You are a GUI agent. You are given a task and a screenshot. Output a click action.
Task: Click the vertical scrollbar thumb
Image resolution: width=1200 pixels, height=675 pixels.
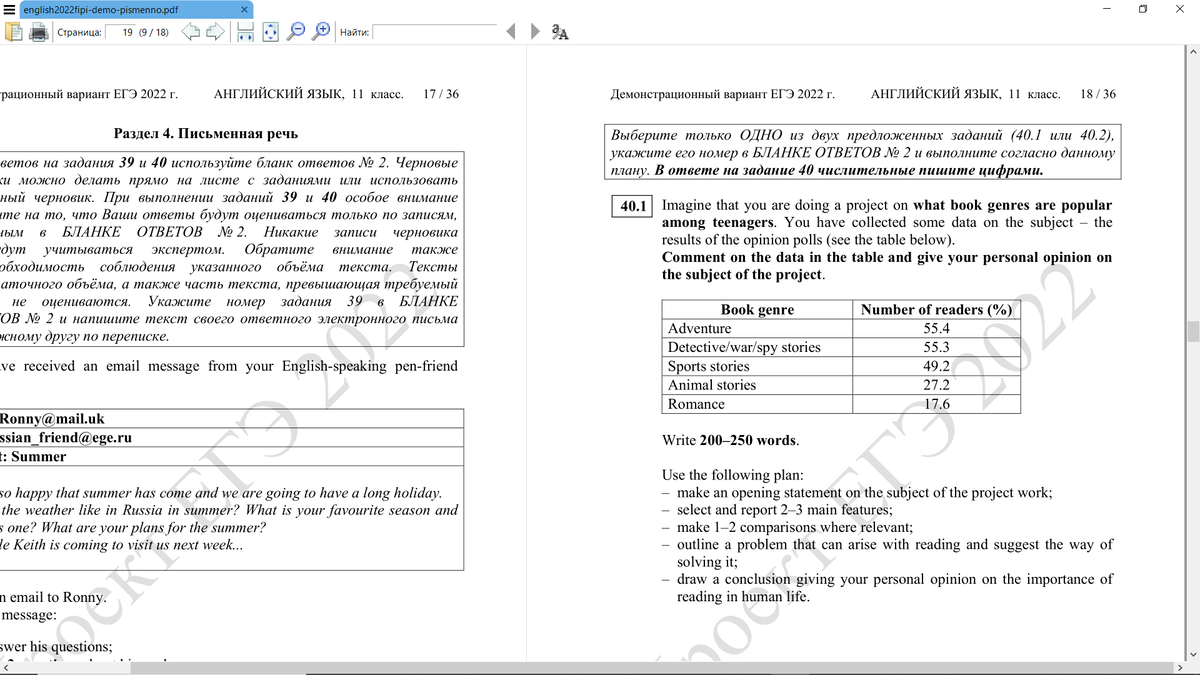point(1192,332)
